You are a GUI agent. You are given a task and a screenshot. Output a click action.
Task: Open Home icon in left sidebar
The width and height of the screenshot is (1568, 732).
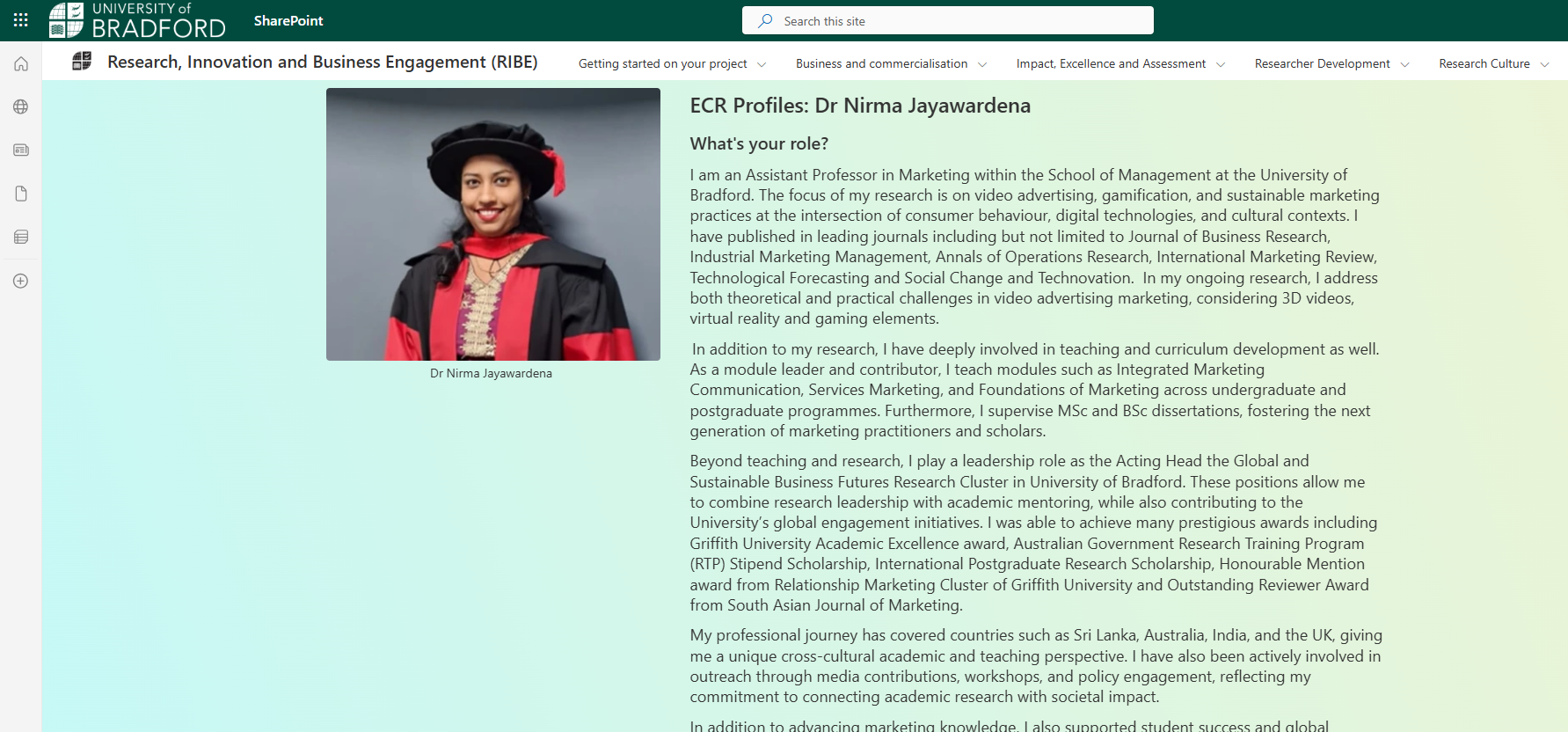[x=21, y=63]
